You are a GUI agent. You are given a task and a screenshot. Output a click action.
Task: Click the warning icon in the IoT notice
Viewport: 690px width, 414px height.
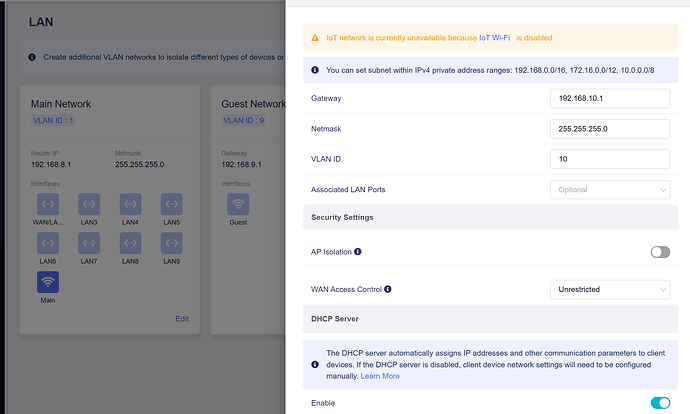click(315, 38)
